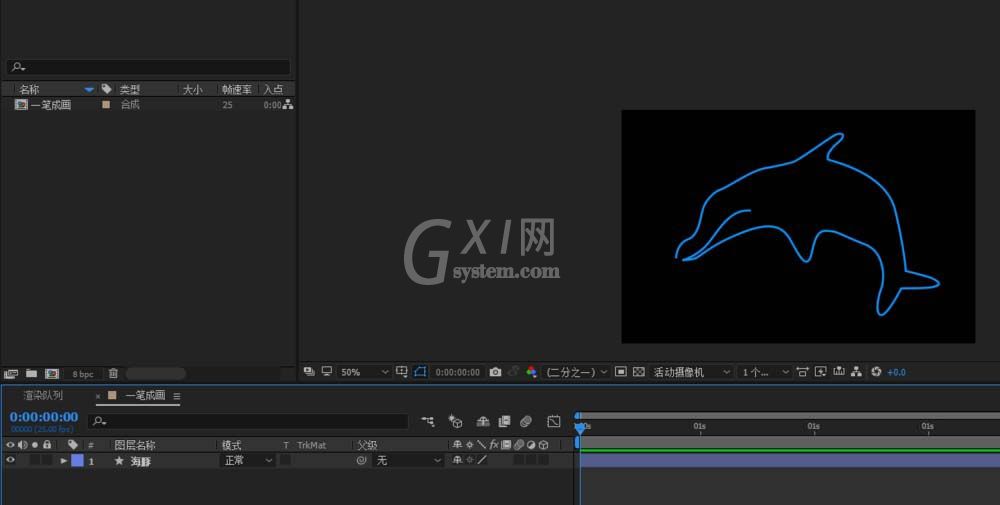Reset exposure with the aperture icon
The width and height of the screenshot is (1000, 505).
tap(876, 371)
